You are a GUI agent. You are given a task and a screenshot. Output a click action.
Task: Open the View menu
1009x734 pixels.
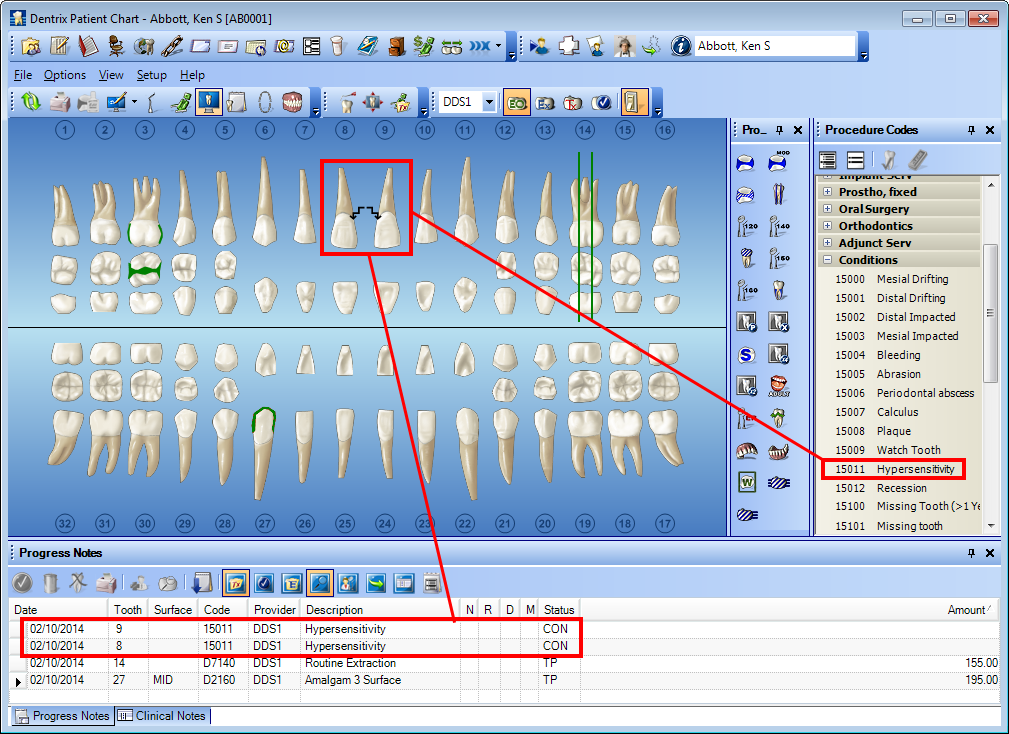(x=111, y=75)
